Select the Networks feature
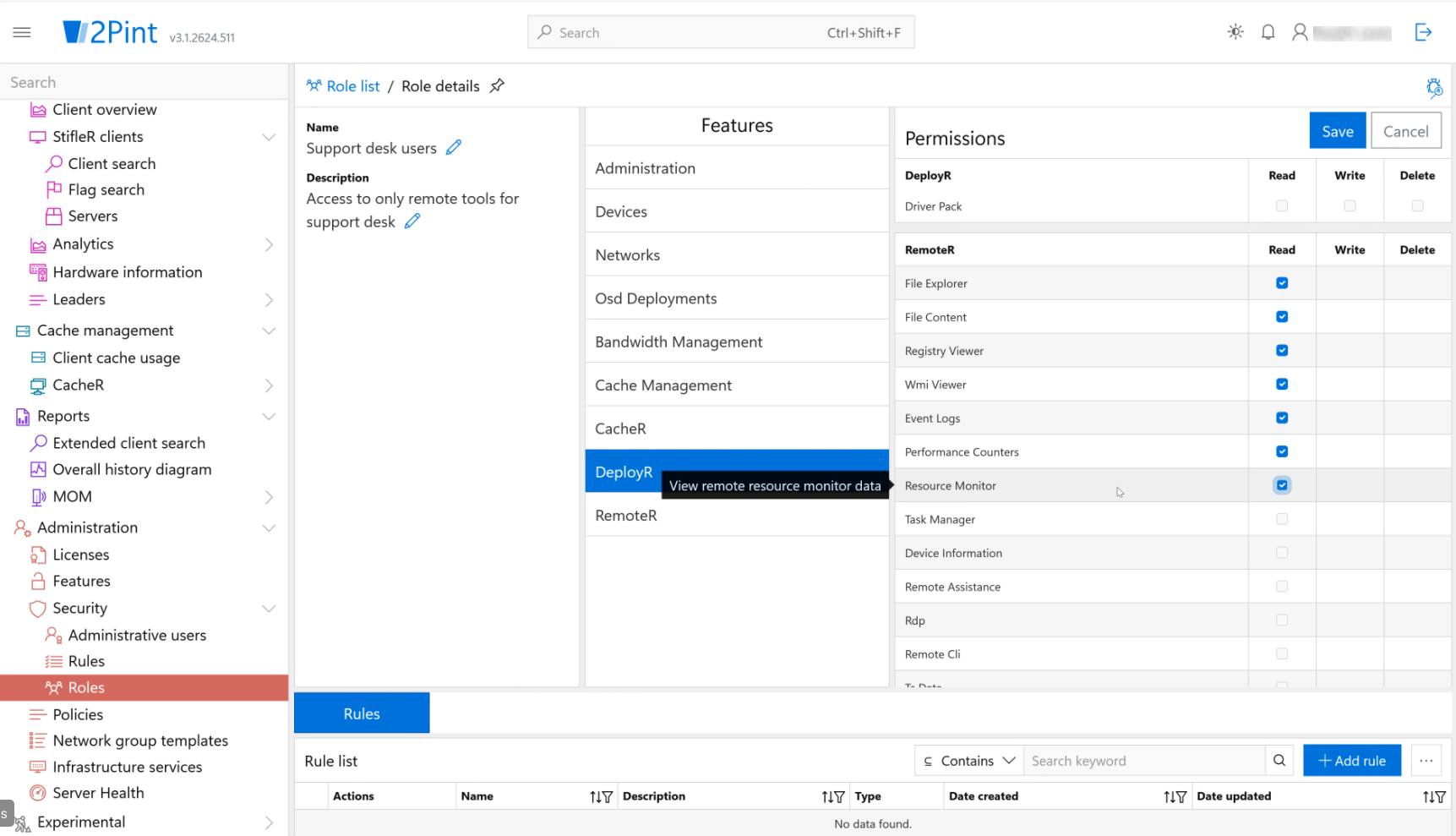Viewport: 1456px width, 836px height. (736, 254)
